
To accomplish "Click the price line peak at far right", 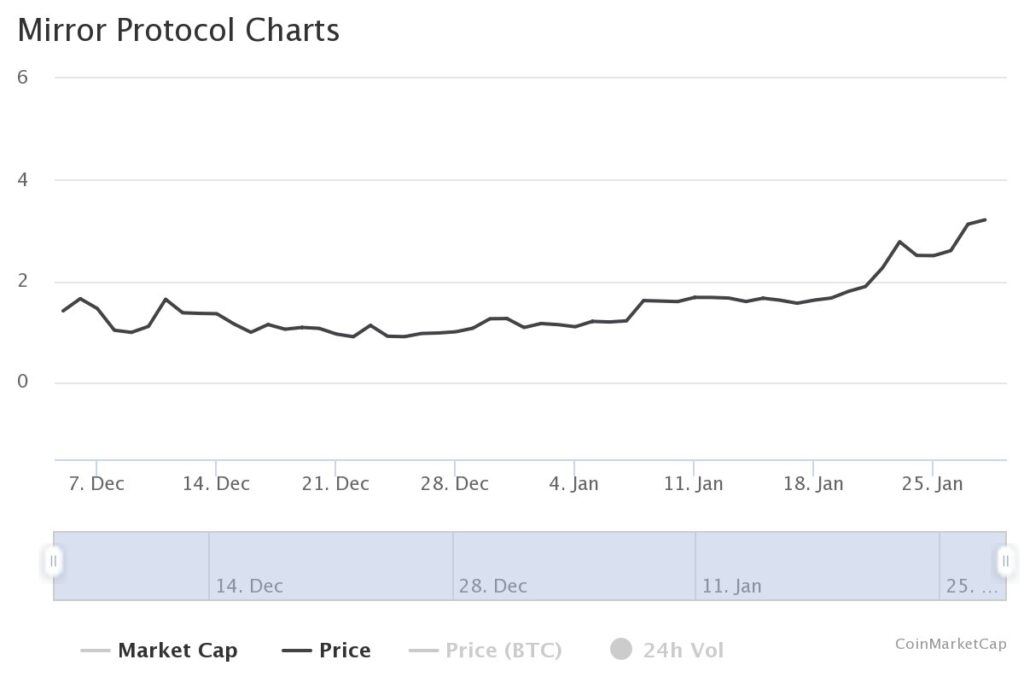I will coord(985,220).
